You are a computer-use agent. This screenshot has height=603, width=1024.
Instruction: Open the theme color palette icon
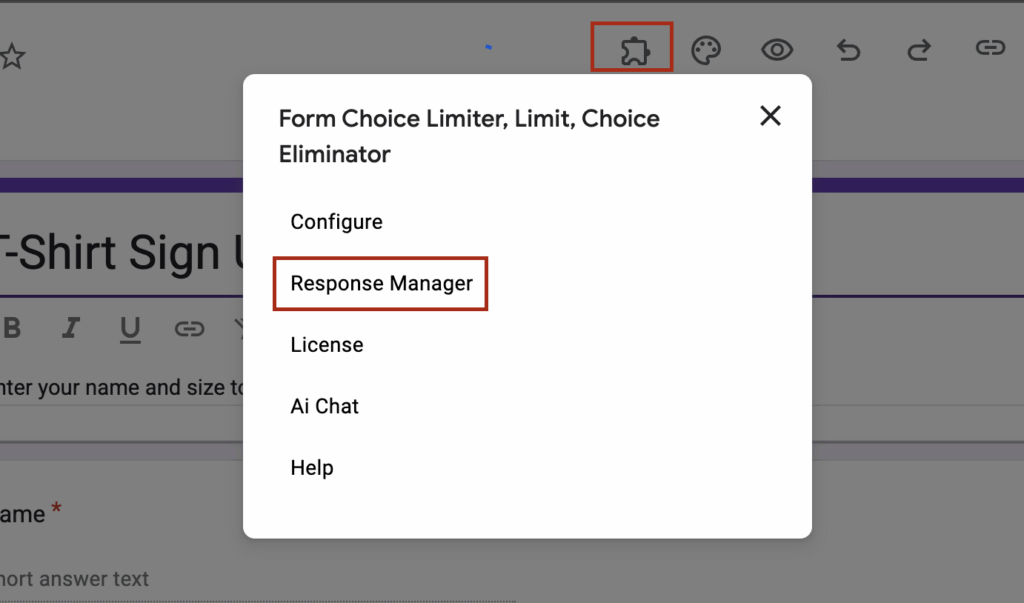click(707, 50)
